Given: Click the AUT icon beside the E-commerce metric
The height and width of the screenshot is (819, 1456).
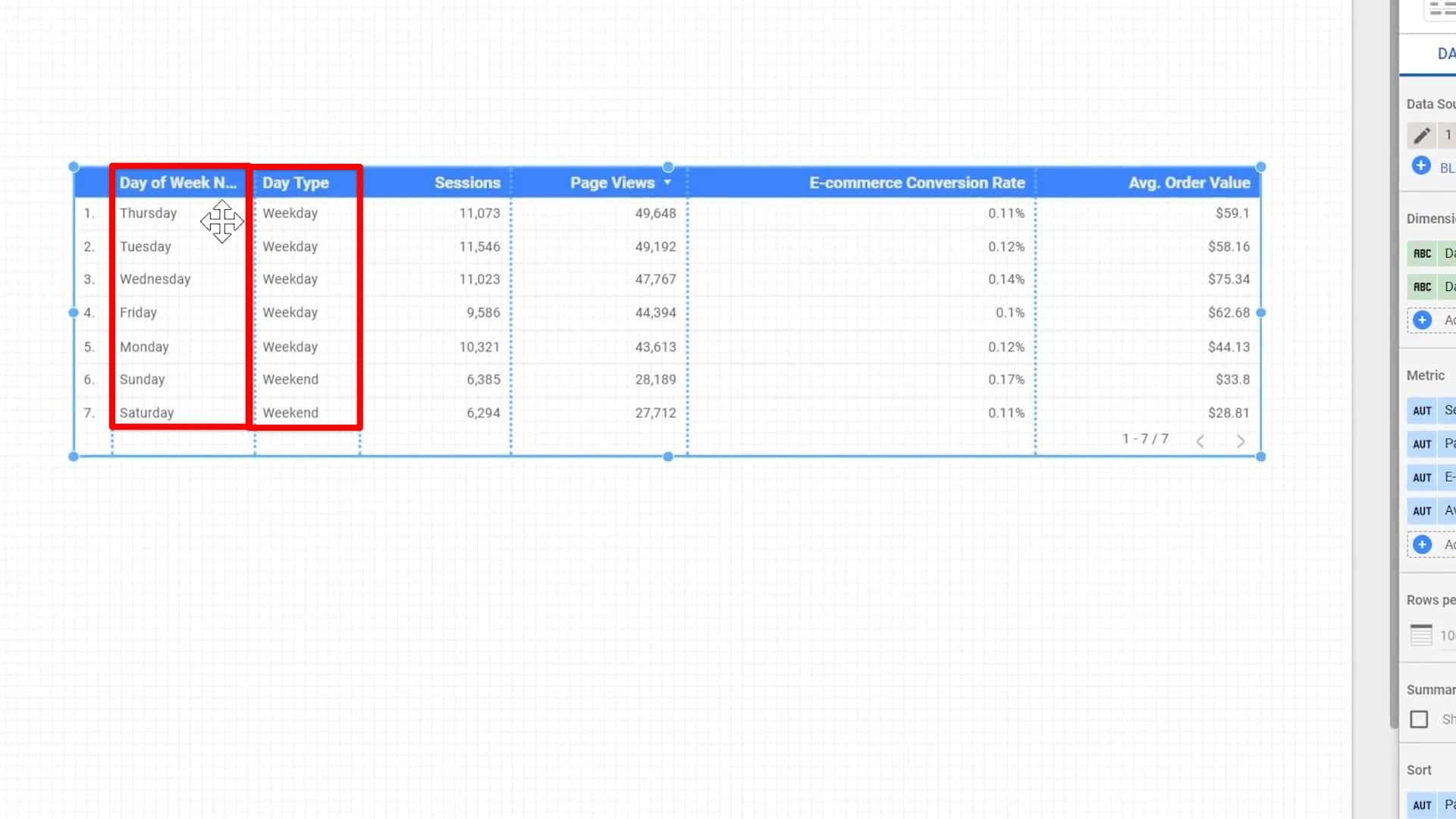Looking at the screenshot, I should (x=1422, y=477).
